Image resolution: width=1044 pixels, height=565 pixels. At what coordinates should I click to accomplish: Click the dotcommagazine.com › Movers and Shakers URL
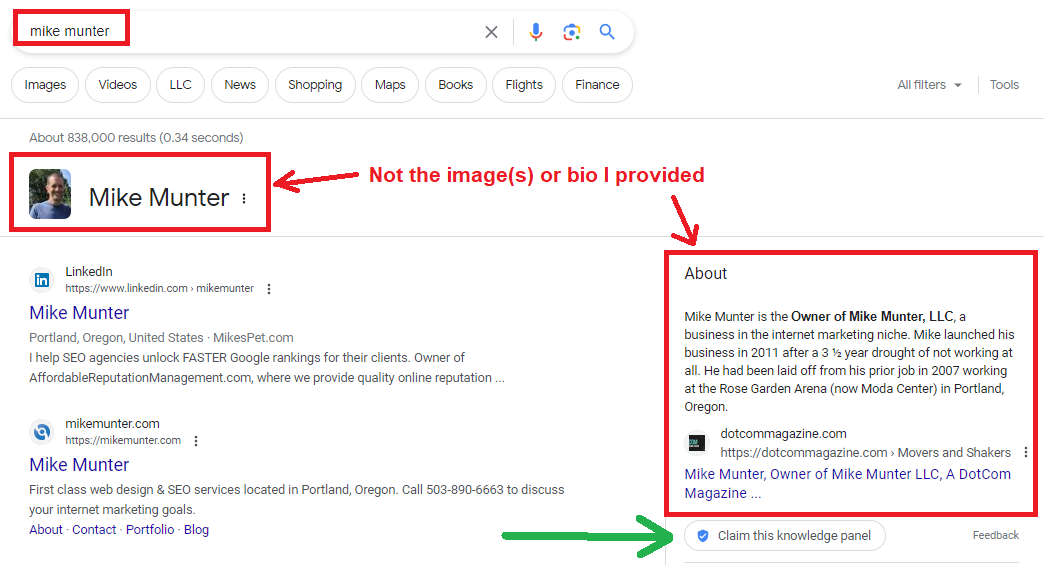pyautogui.click(x=866, y=453)
